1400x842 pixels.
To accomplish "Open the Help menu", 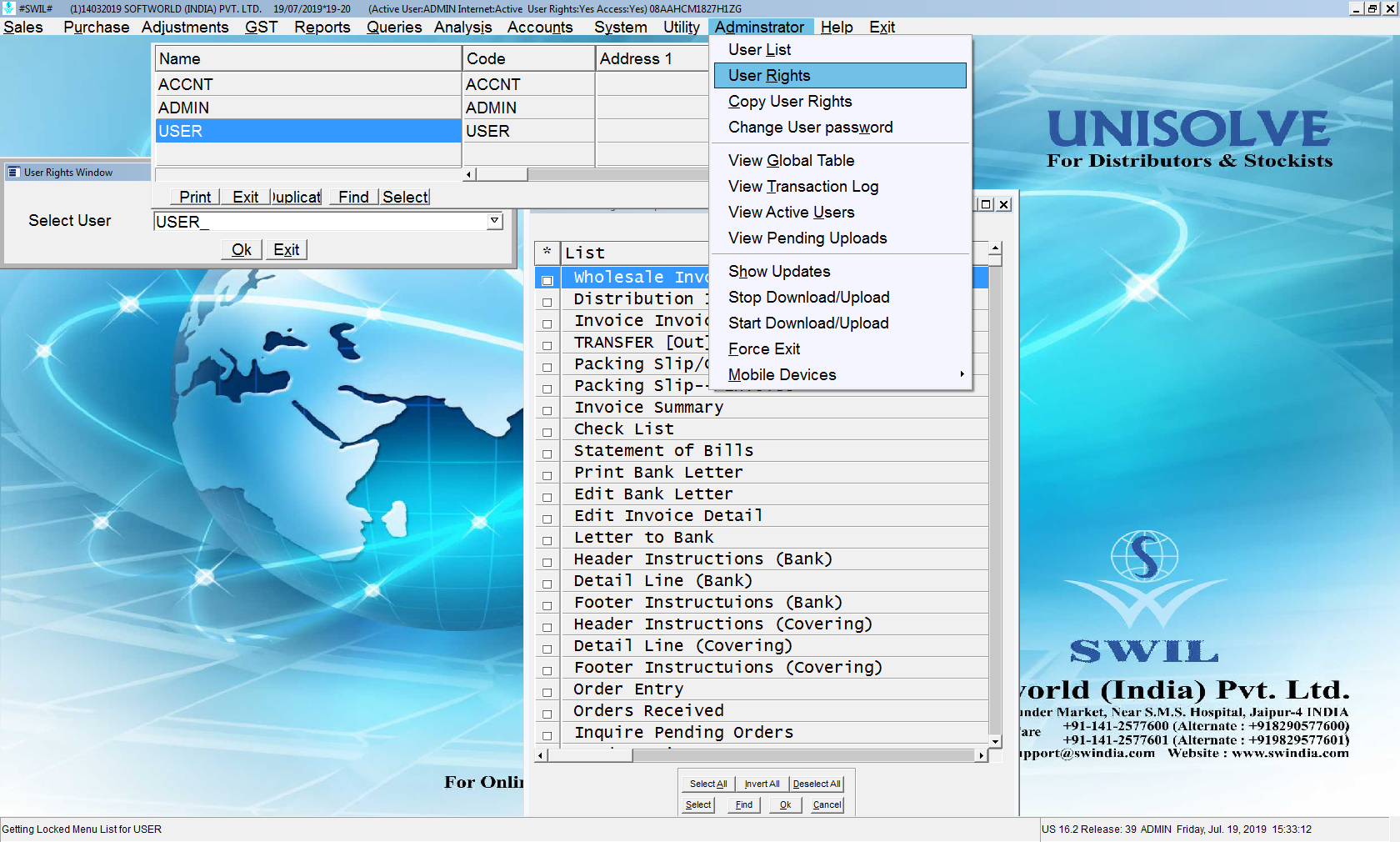I will tap(837, 27).
